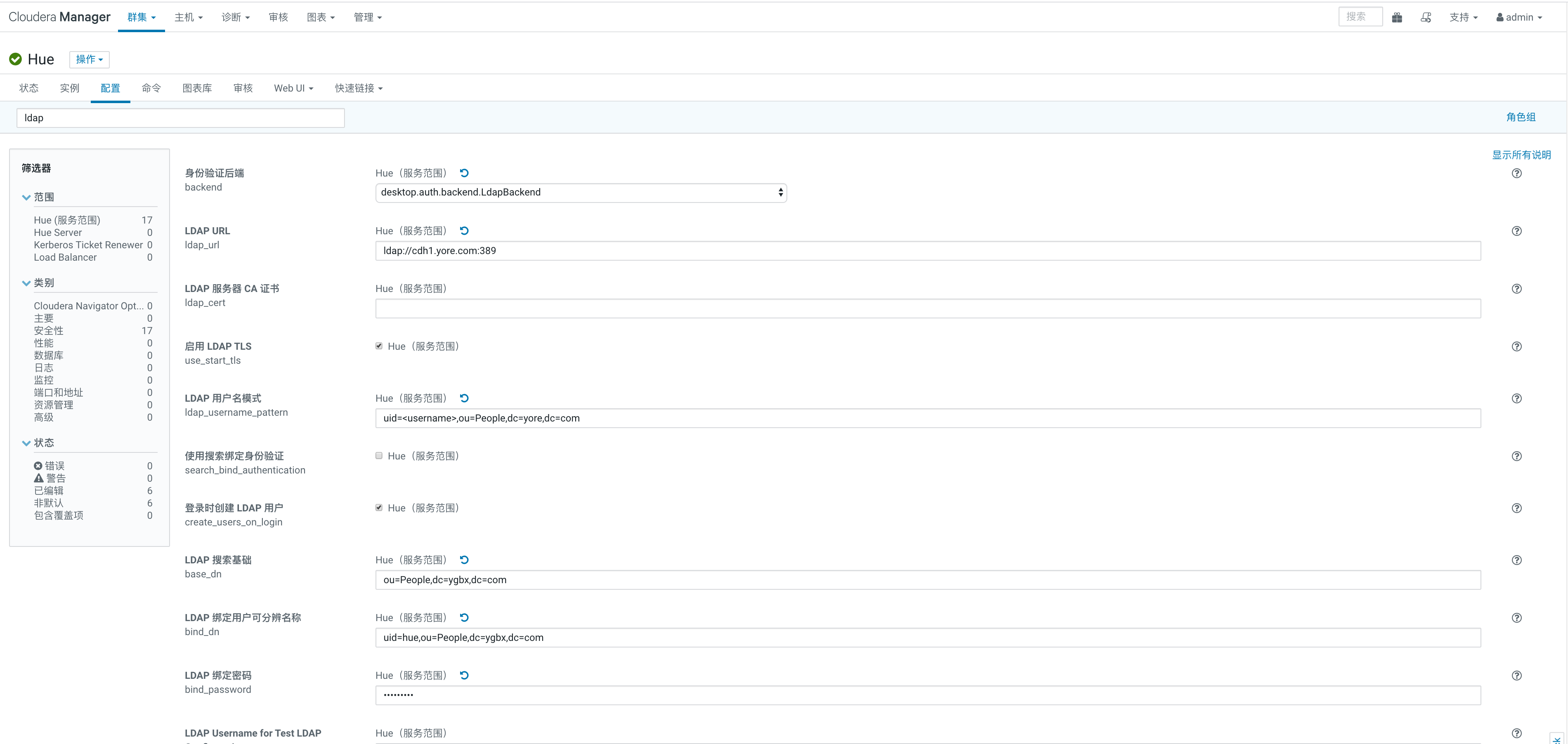Open help for bind_password setting
This screenshot has width=1568, height=744.
coord(1516,675)
